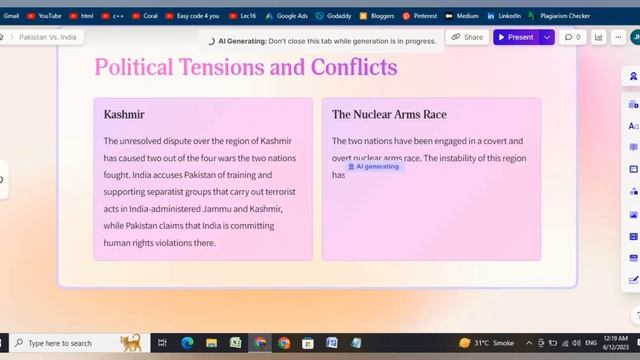This screenshot has height=360, width=640.
Task: Open the Plagiarism Checker bookmark
Action: [x=559, y=16]
